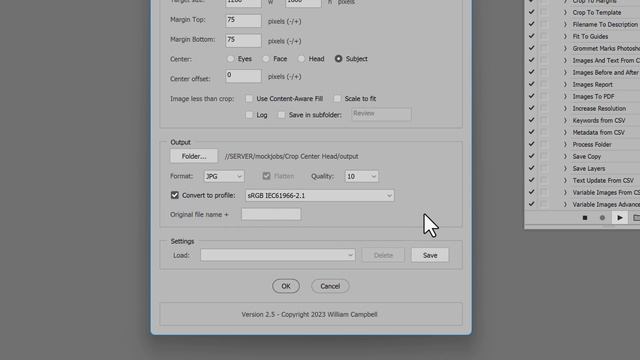This screenshot has width=640, height=360.
Task: Expand the Images To PDF action
Action: click(565, 96)
